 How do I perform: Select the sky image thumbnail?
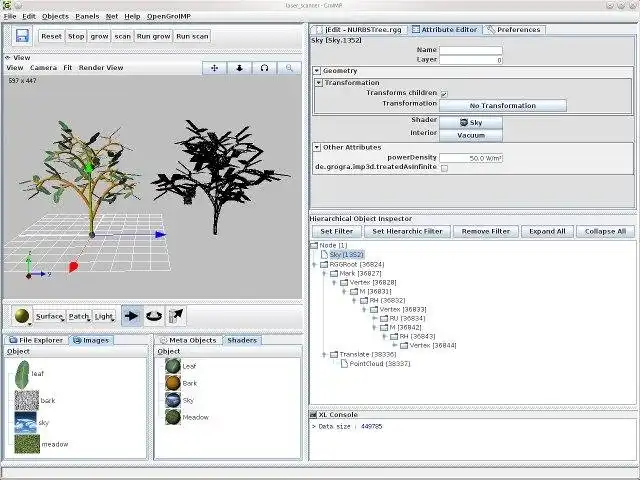(25, 422)
